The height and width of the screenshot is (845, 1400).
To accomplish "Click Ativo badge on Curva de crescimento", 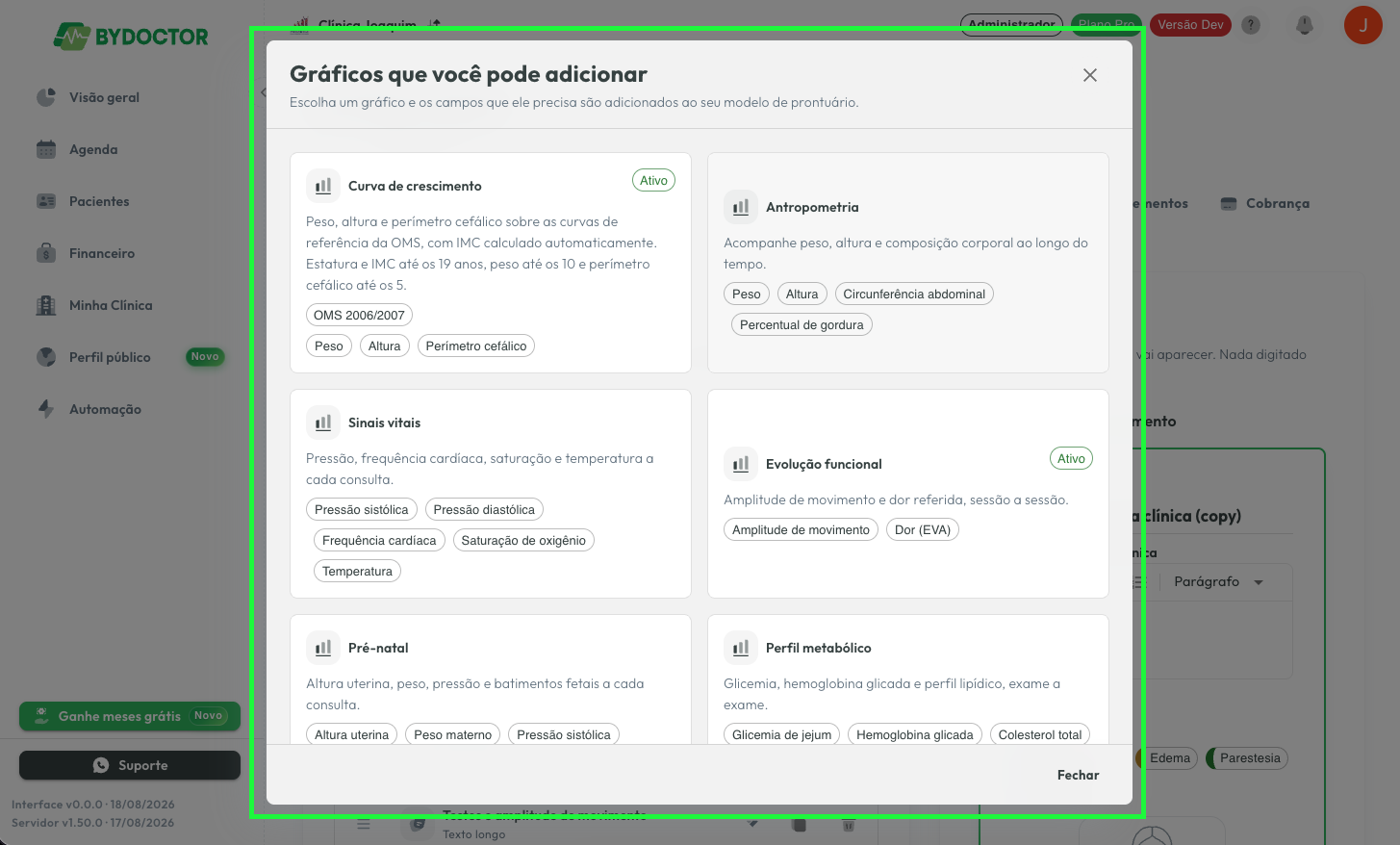I will tap(653, 180).
